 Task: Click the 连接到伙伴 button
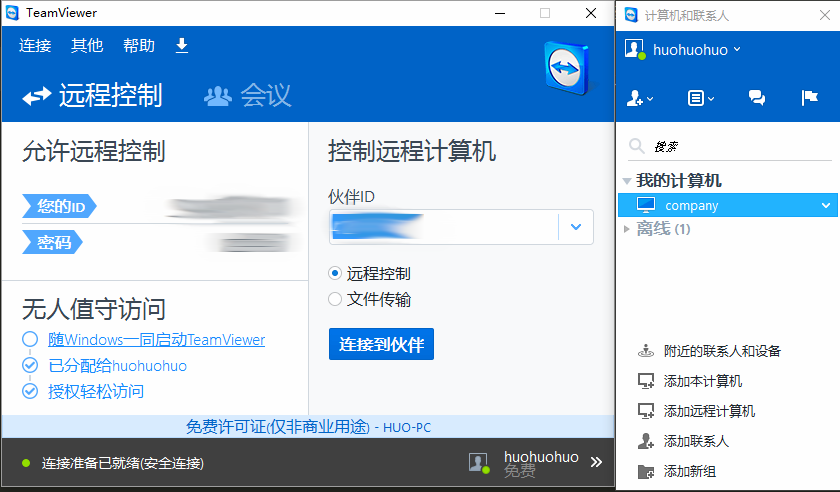pyautogui.click(x=381, y=345)
